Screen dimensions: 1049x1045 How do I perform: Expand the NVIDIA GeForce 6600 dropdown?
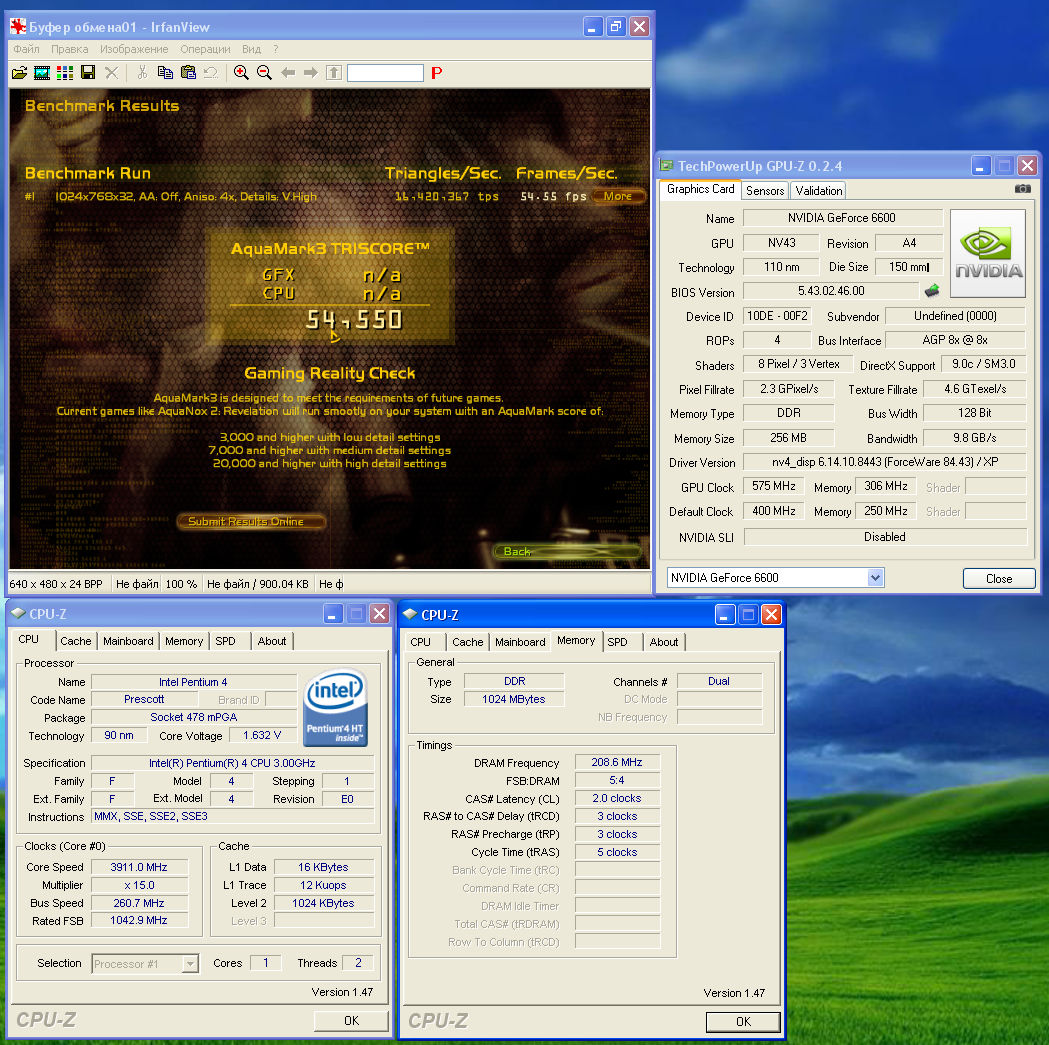tap(875, 577)
